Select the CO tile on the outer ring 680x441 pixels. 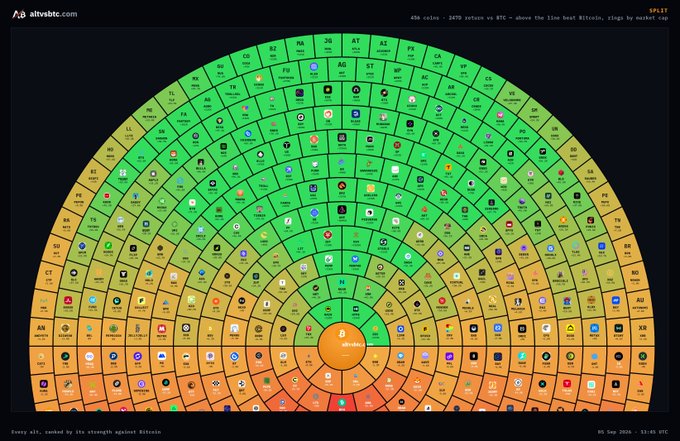point(246,59)
